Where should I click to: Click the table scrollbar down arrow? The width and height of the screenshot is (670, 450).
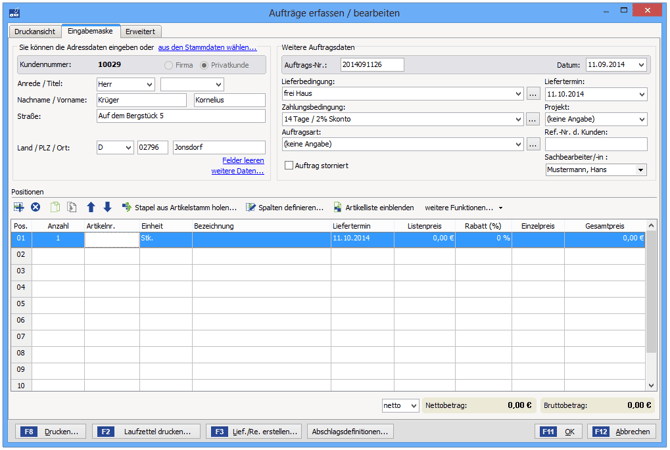(x=651, y=385)
